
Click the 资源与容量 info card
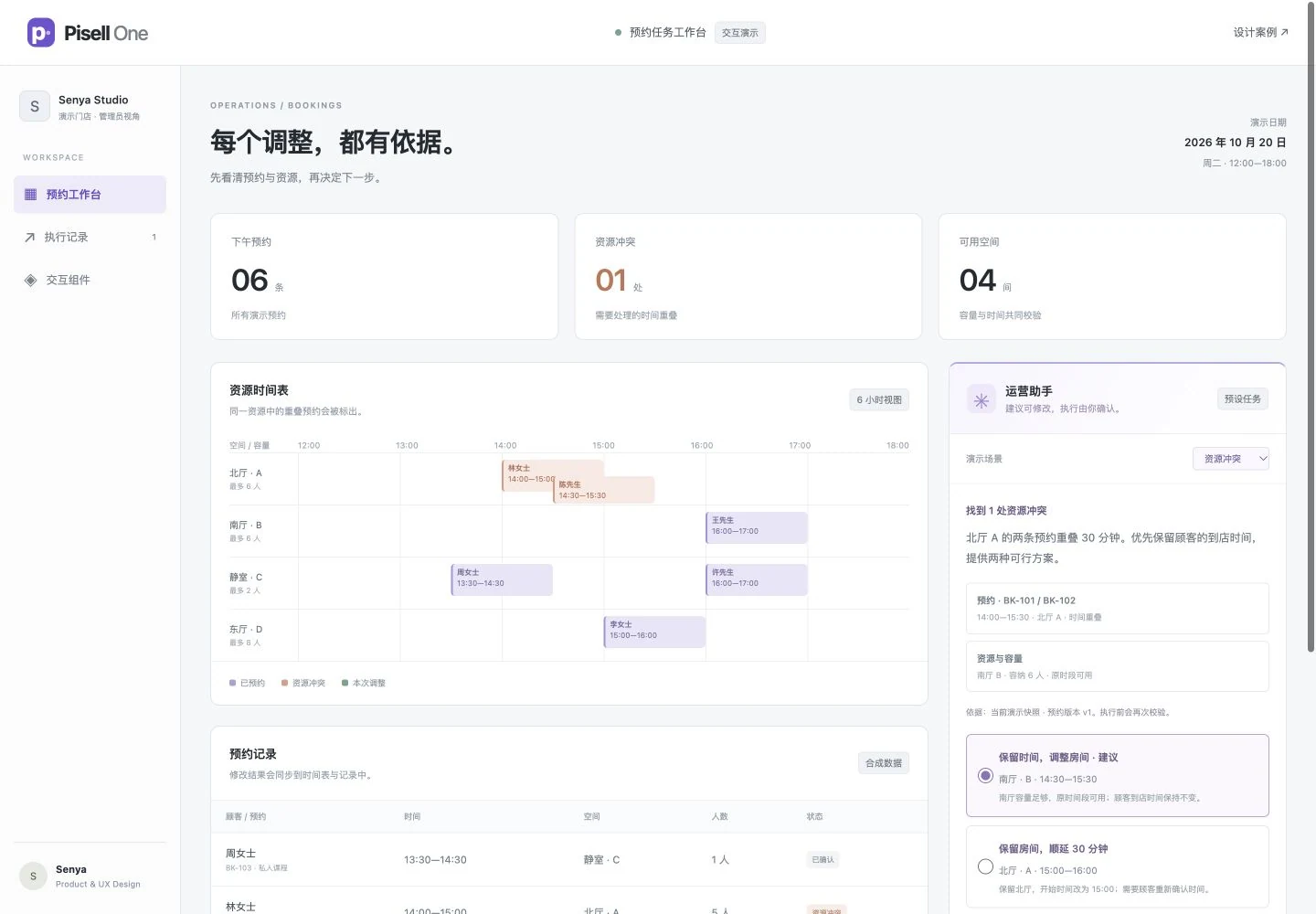[1118, 666]
